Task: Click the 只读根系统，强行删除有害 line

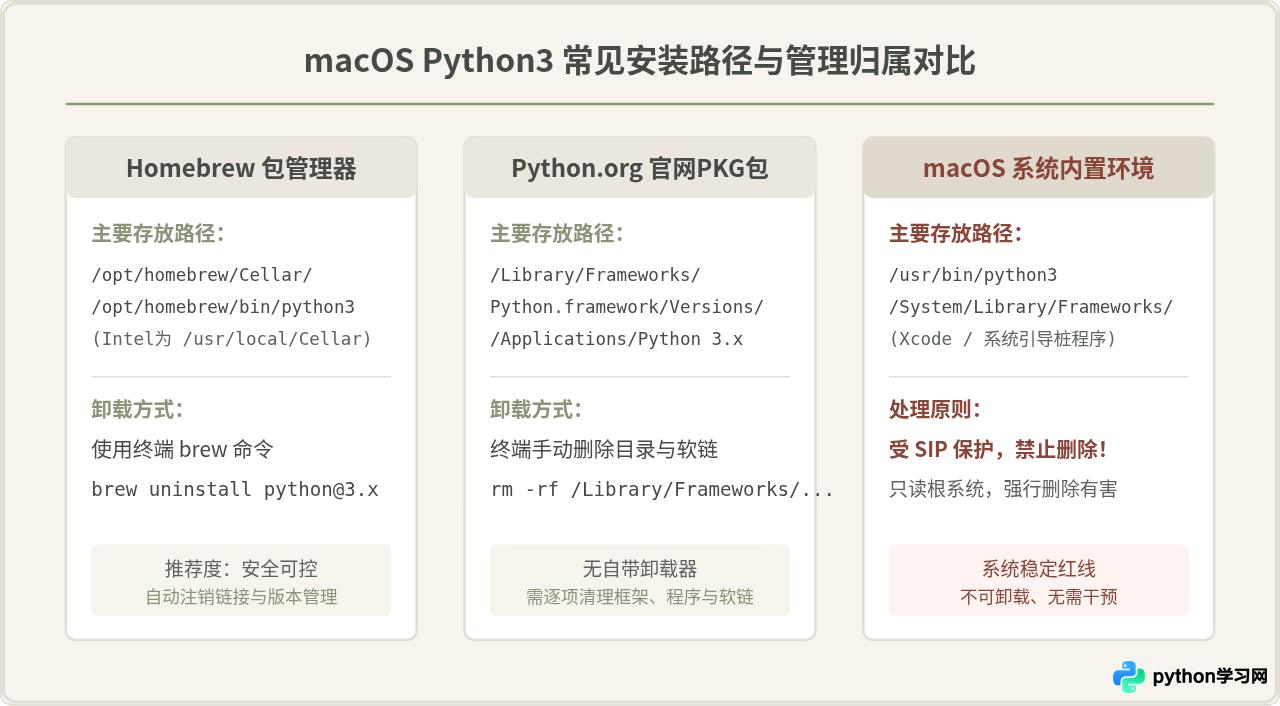Action: click(1003, 489)
